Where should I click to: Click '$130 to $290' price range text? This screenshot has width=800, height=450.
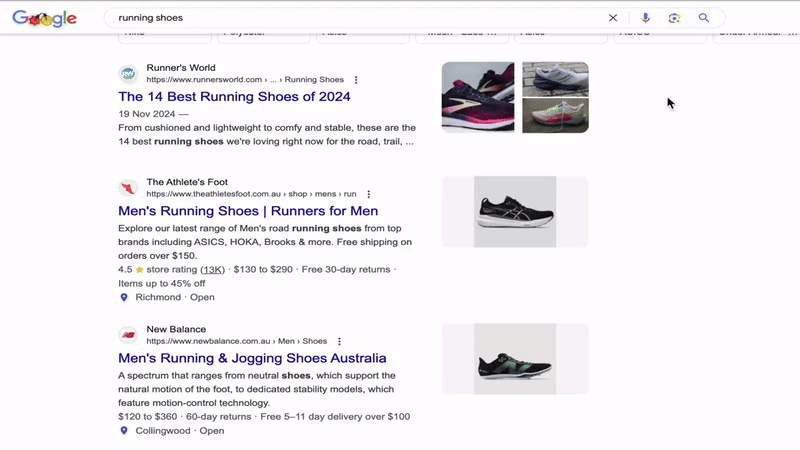click(x=263, y=269)
